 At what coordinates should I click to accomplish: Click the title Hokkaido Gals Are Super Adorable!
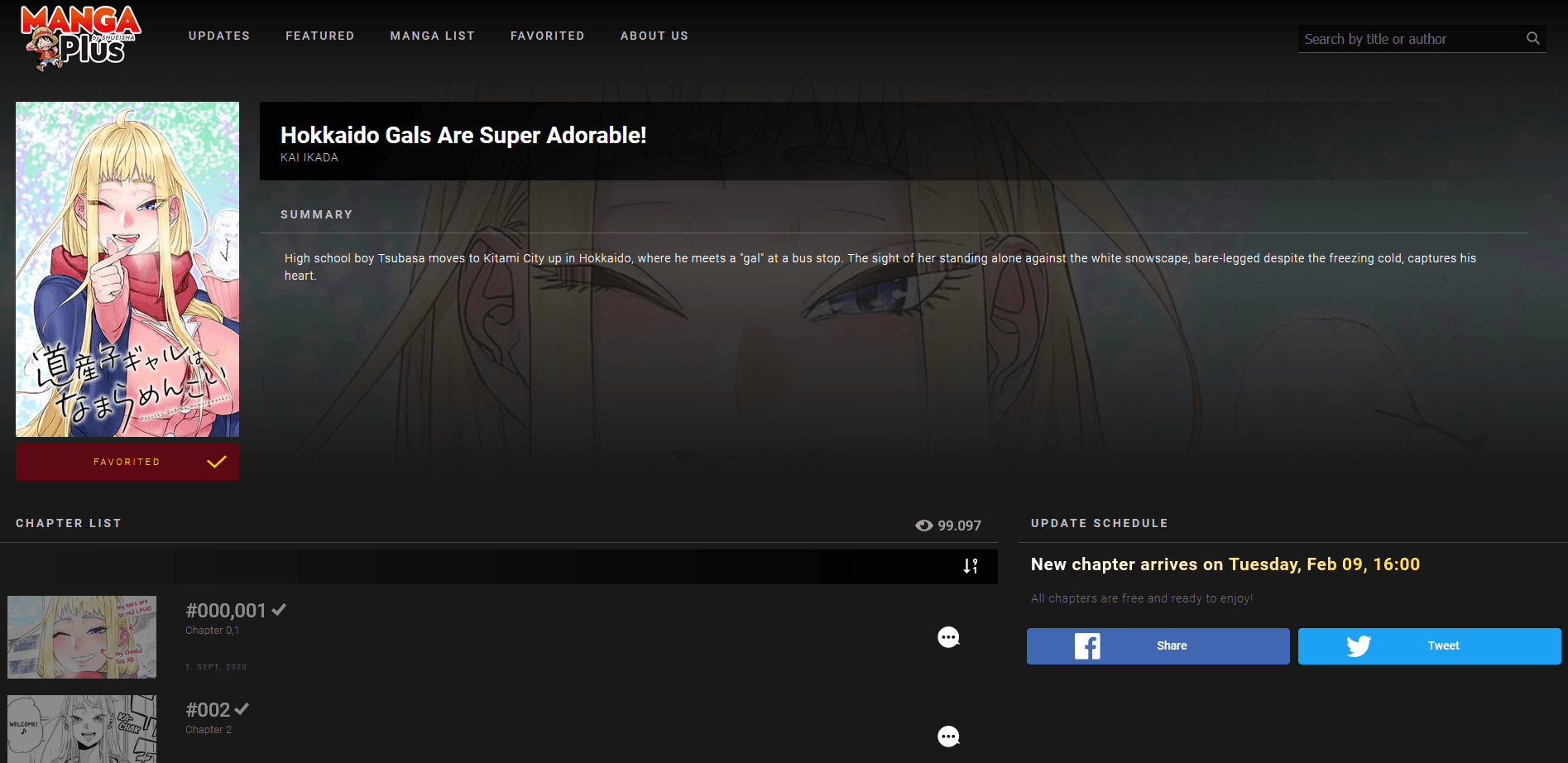click(463, 135)
